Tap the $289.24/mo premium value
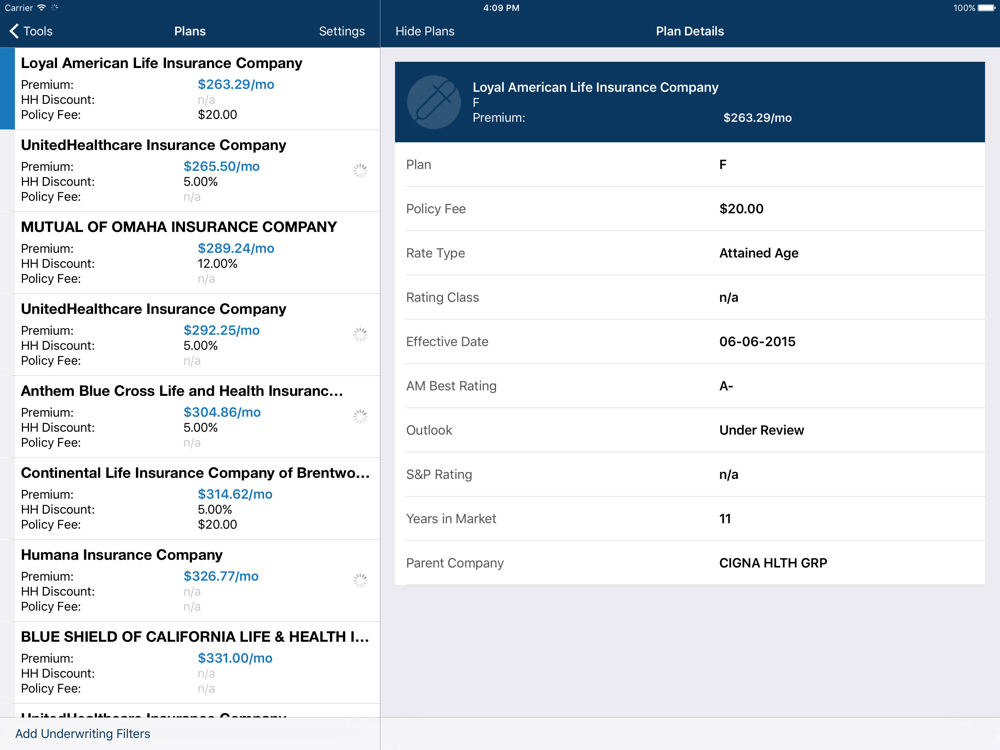This screenshot has height=750, width=1000. [236, 248]
